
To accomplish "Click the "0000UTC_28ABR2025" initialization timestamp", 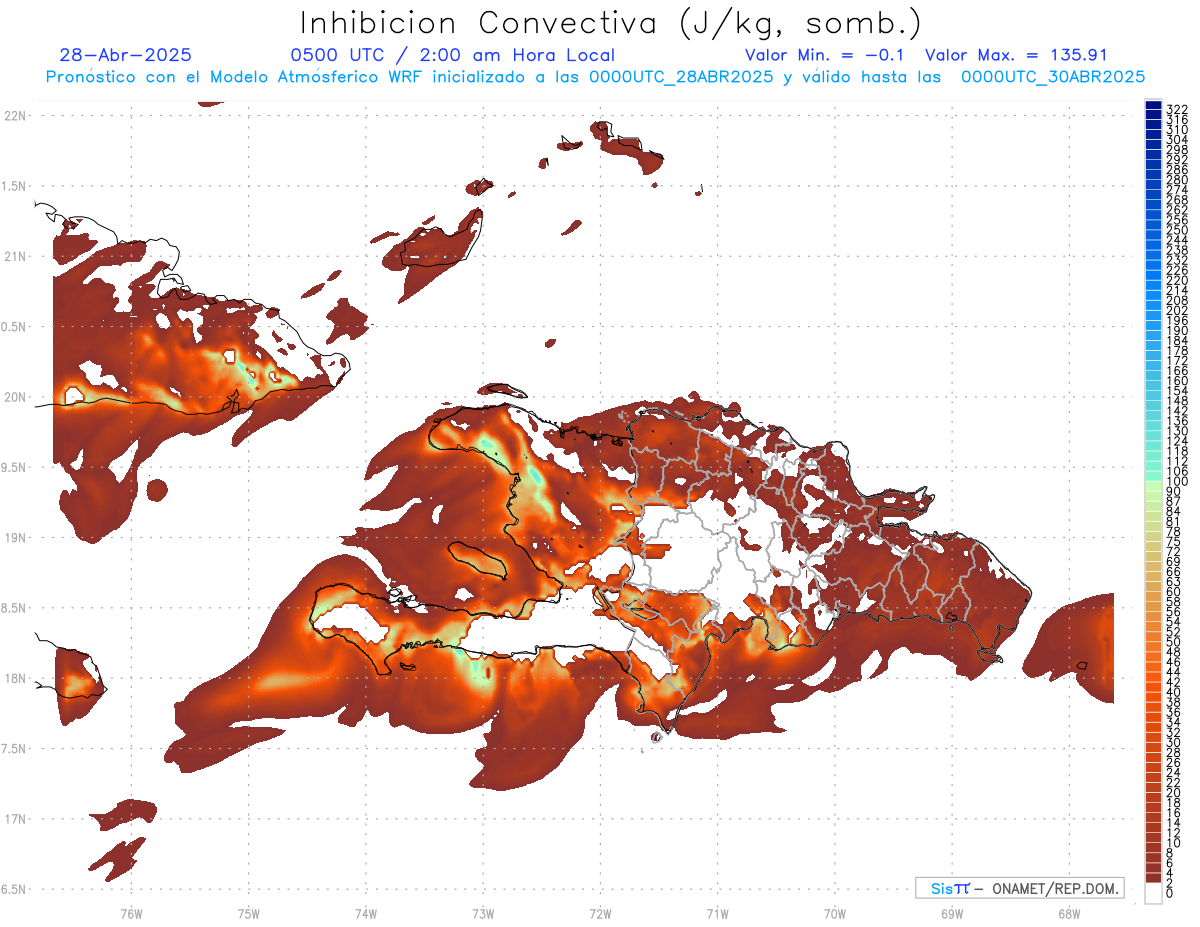I will click(681, 77).
